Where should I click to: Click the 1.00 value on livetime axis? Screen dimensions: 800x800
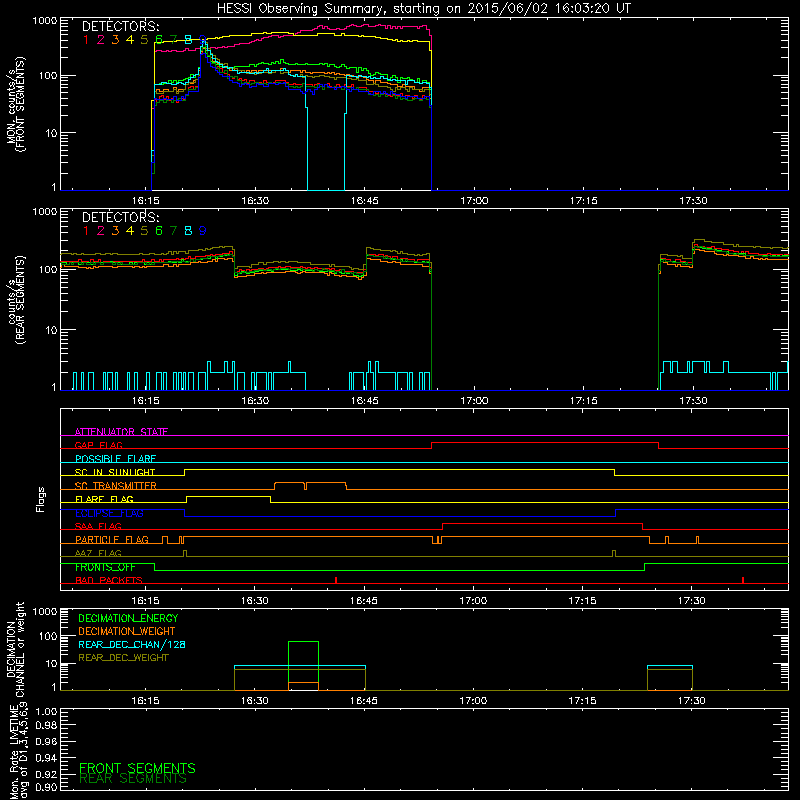[x=46, y=711]
